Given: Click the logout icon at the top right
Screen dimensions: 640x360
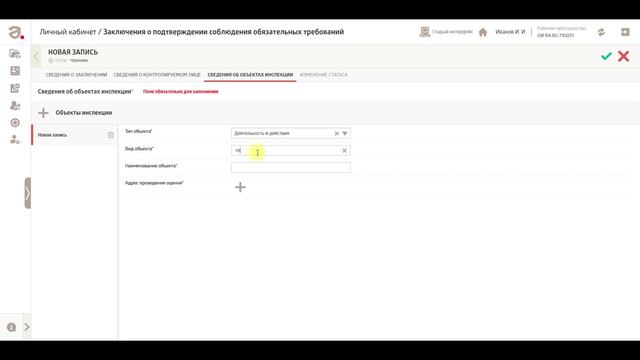Looking at the screenshot, I should [625, 32].
